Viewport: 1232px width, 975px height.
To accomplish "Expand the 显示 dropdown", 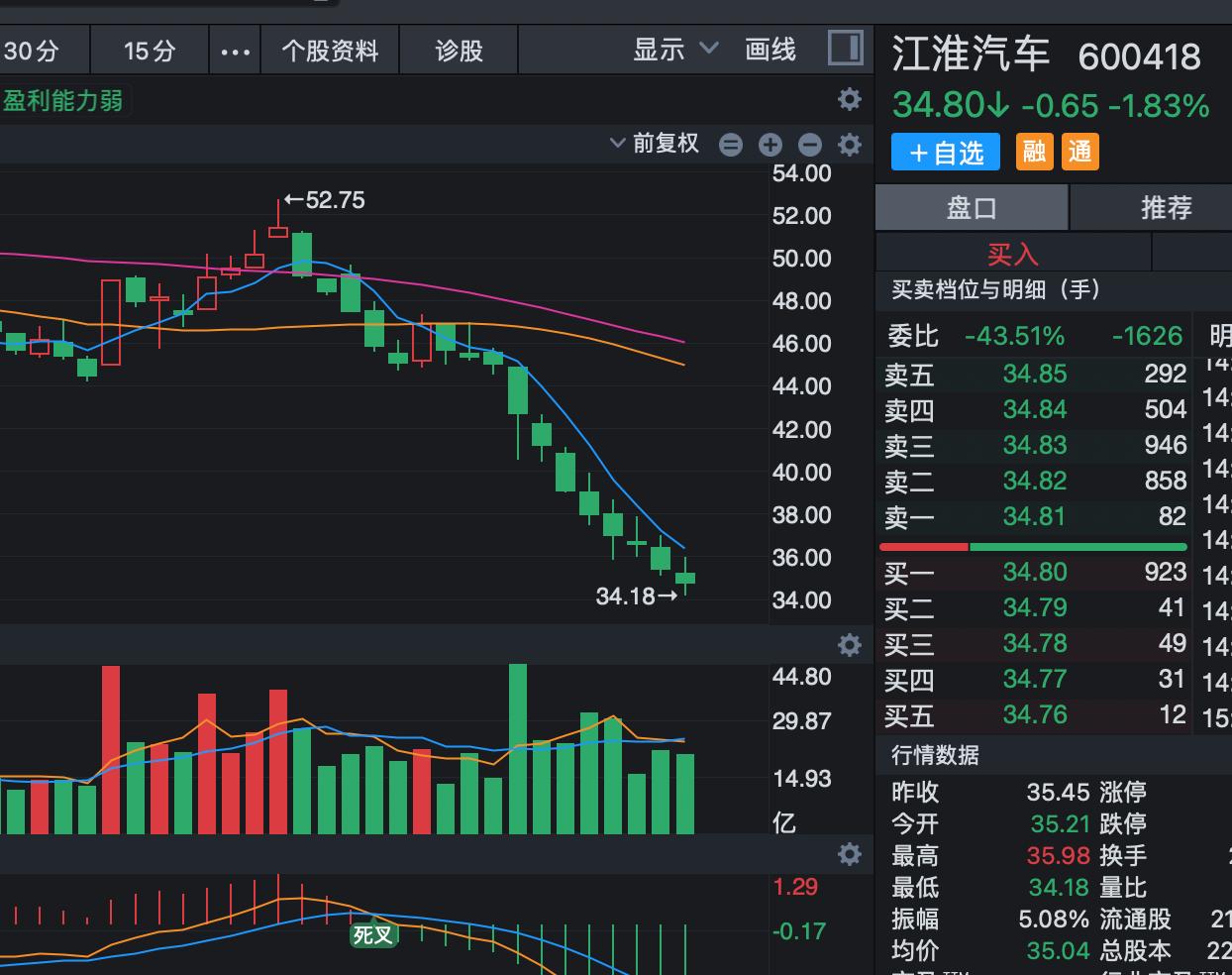I will pos(675,49).
